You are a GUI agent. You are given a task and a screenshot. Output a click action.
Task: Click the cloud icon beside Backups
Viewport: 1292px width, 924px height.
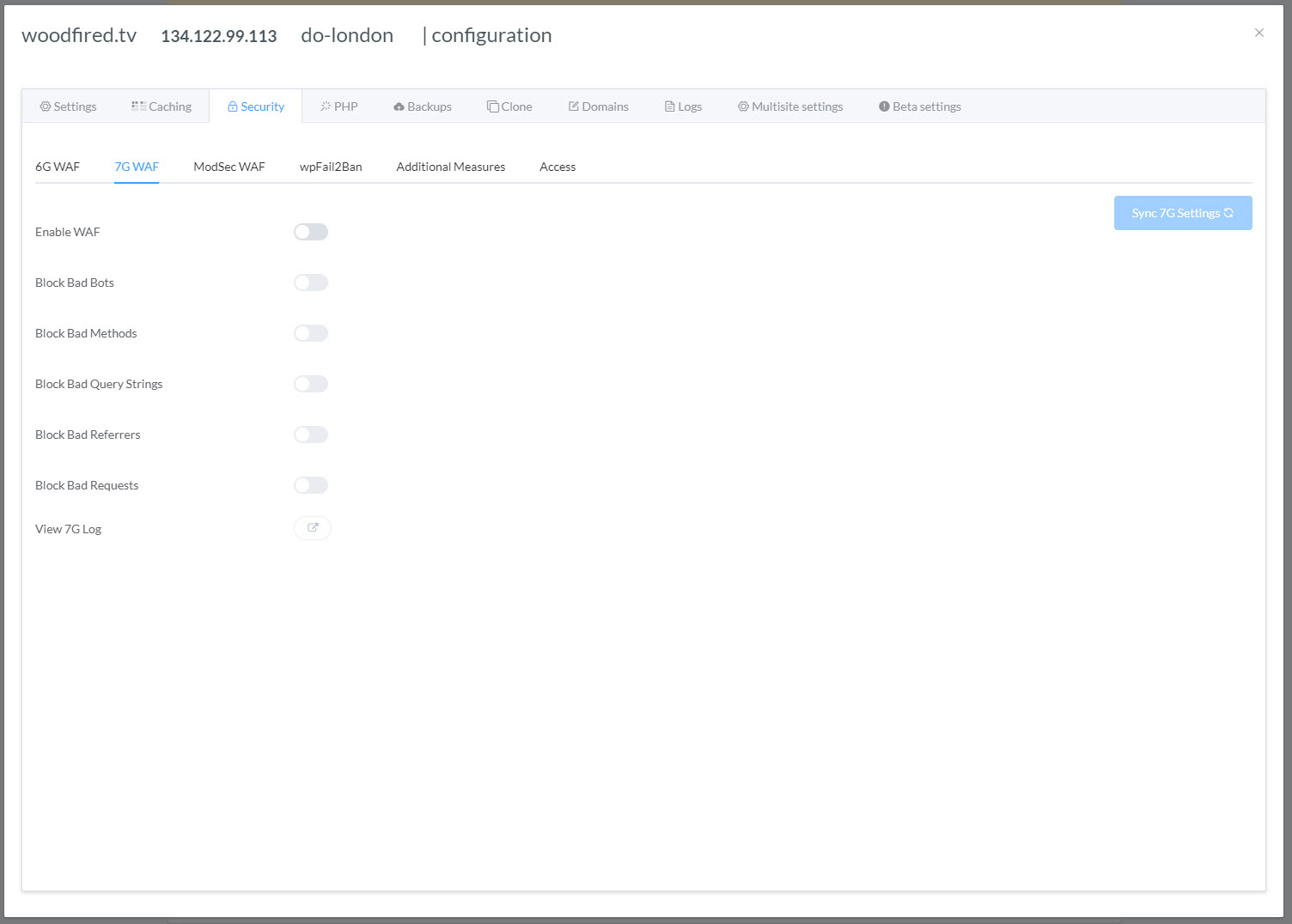click(x=398, y=106)
